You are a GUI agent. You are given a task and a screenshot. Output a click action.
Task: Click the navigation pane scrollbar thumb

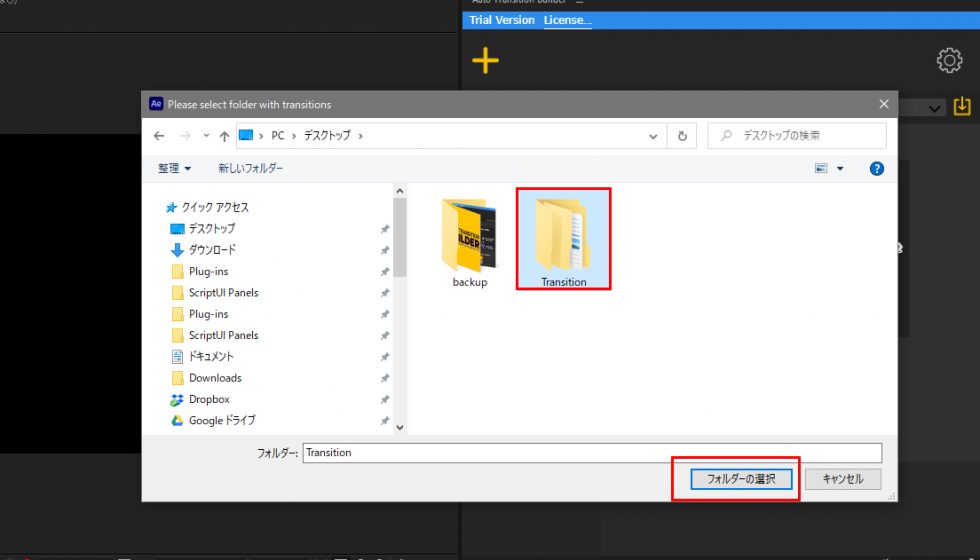click(x=400, y=238)
